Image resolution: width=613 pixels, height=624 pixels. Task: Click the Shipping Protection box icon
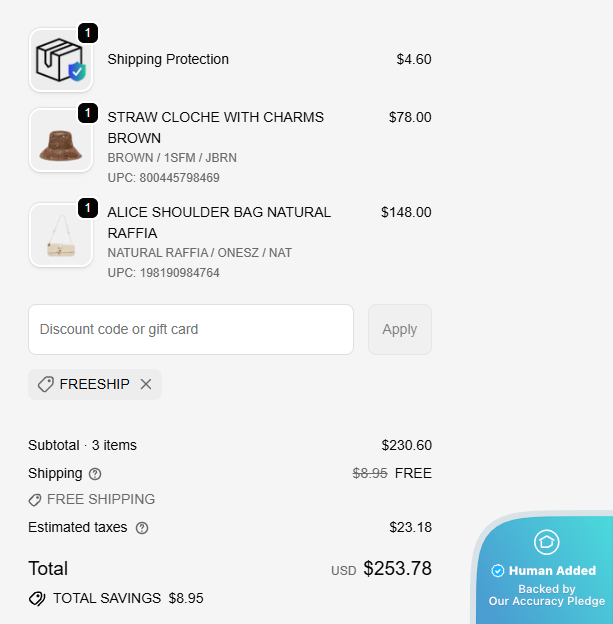(61, 60)
